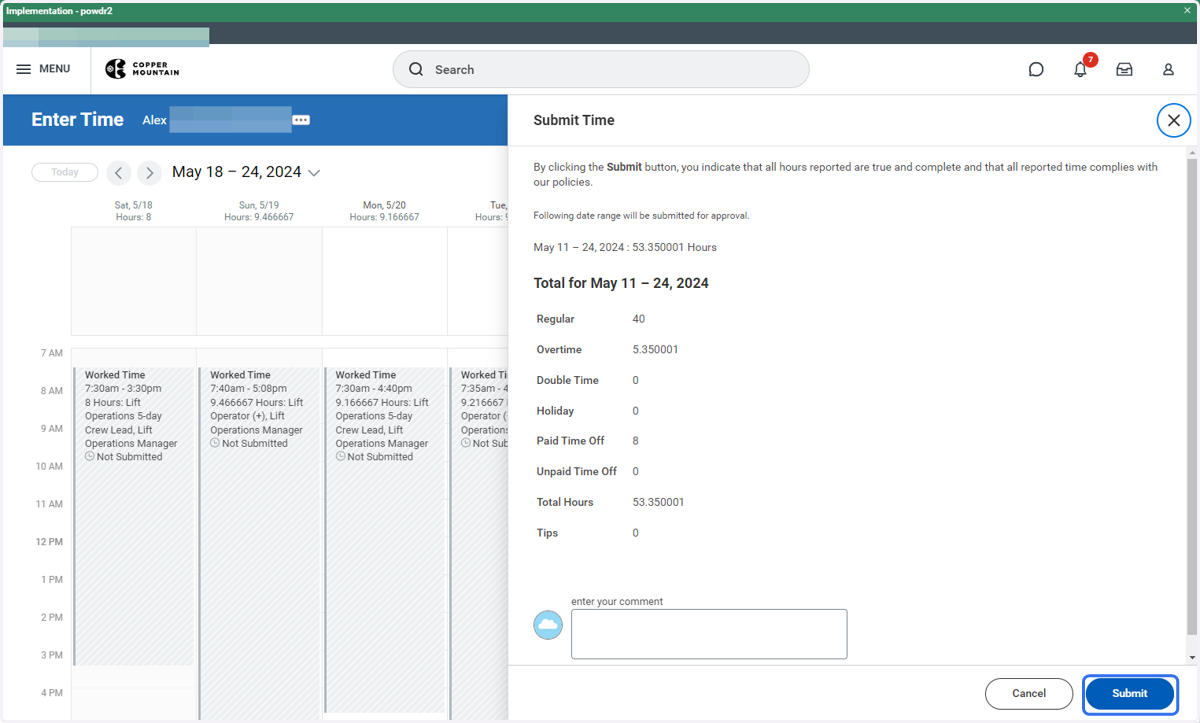Open the hamburger MENU button

point(43,69)
